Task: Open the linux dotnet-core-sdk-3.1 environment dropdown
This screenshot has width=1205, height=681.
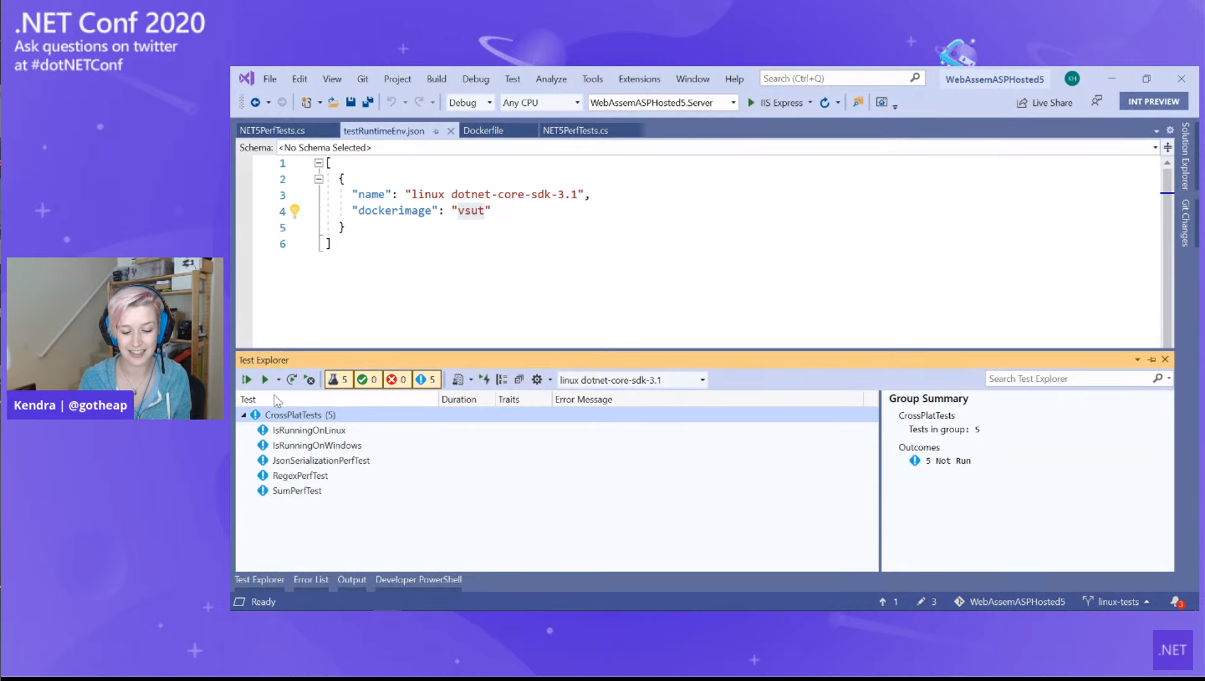Action: (x=632, y=380)
